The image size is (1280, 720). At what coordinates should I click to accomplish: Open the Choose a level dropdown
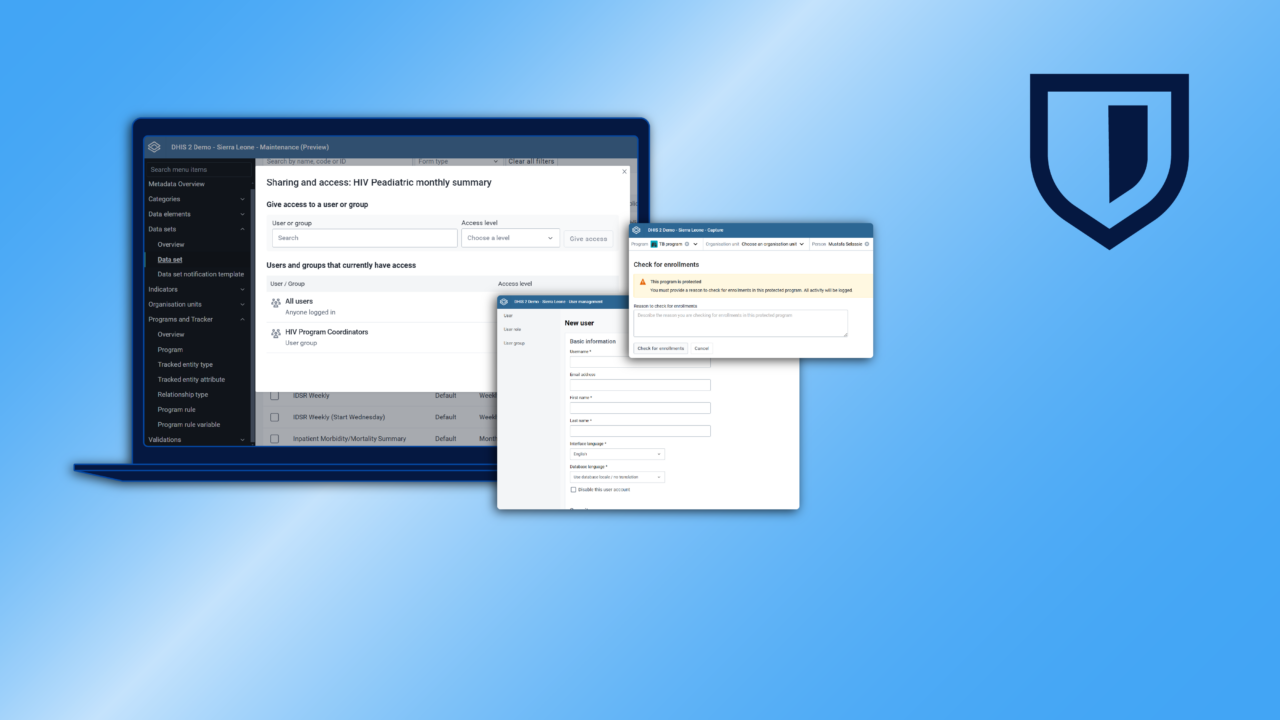coord(510,238)
